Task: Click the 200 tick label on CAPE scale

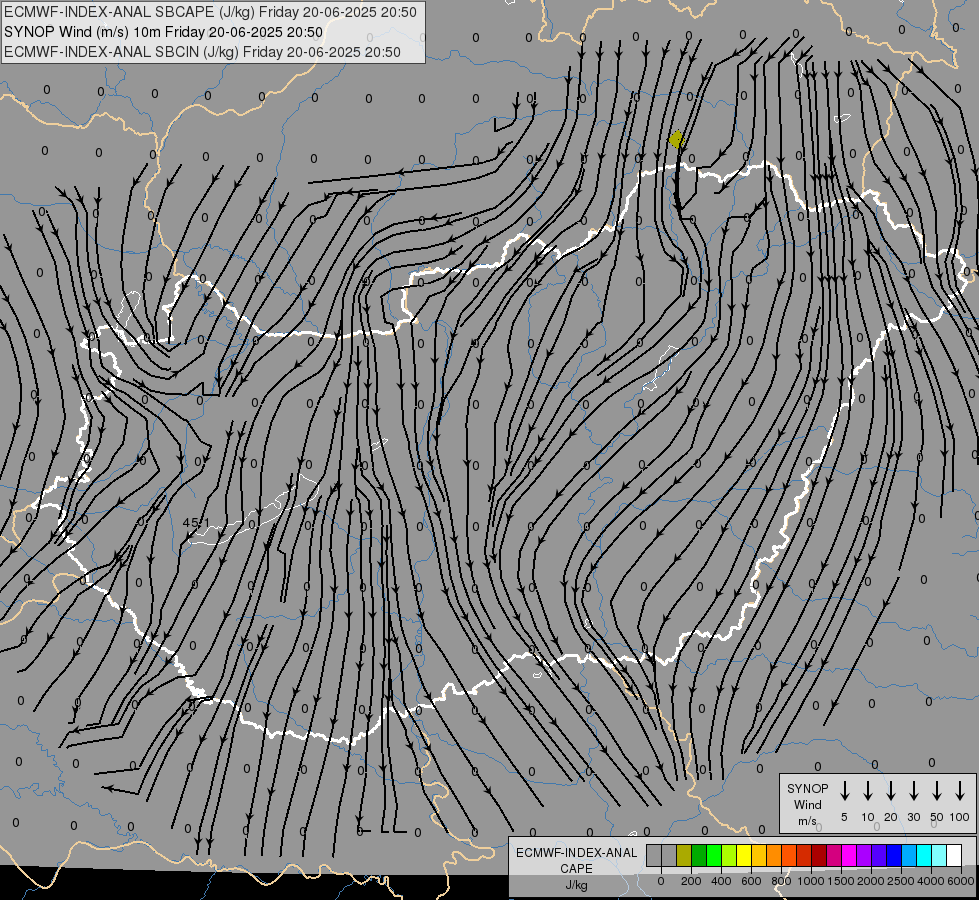Action: (691, 881)
